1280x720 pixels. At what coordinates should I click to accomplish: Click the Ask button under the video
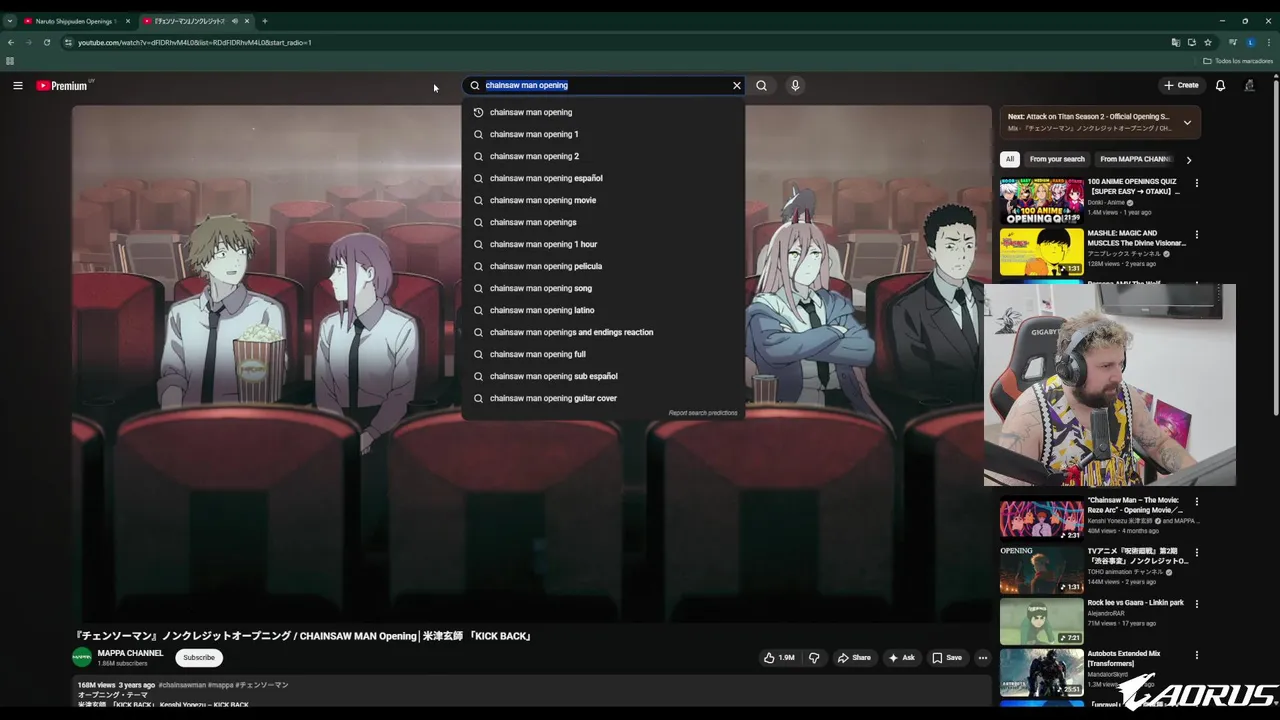click(902, 658)
